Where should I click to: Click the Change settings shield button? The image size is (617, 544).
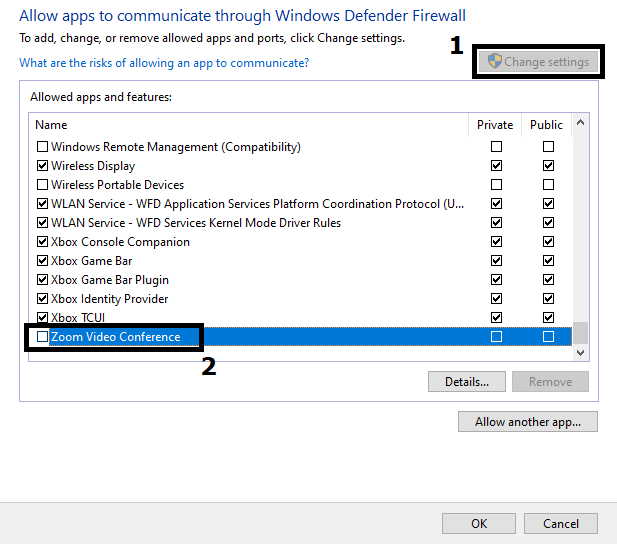540,62
